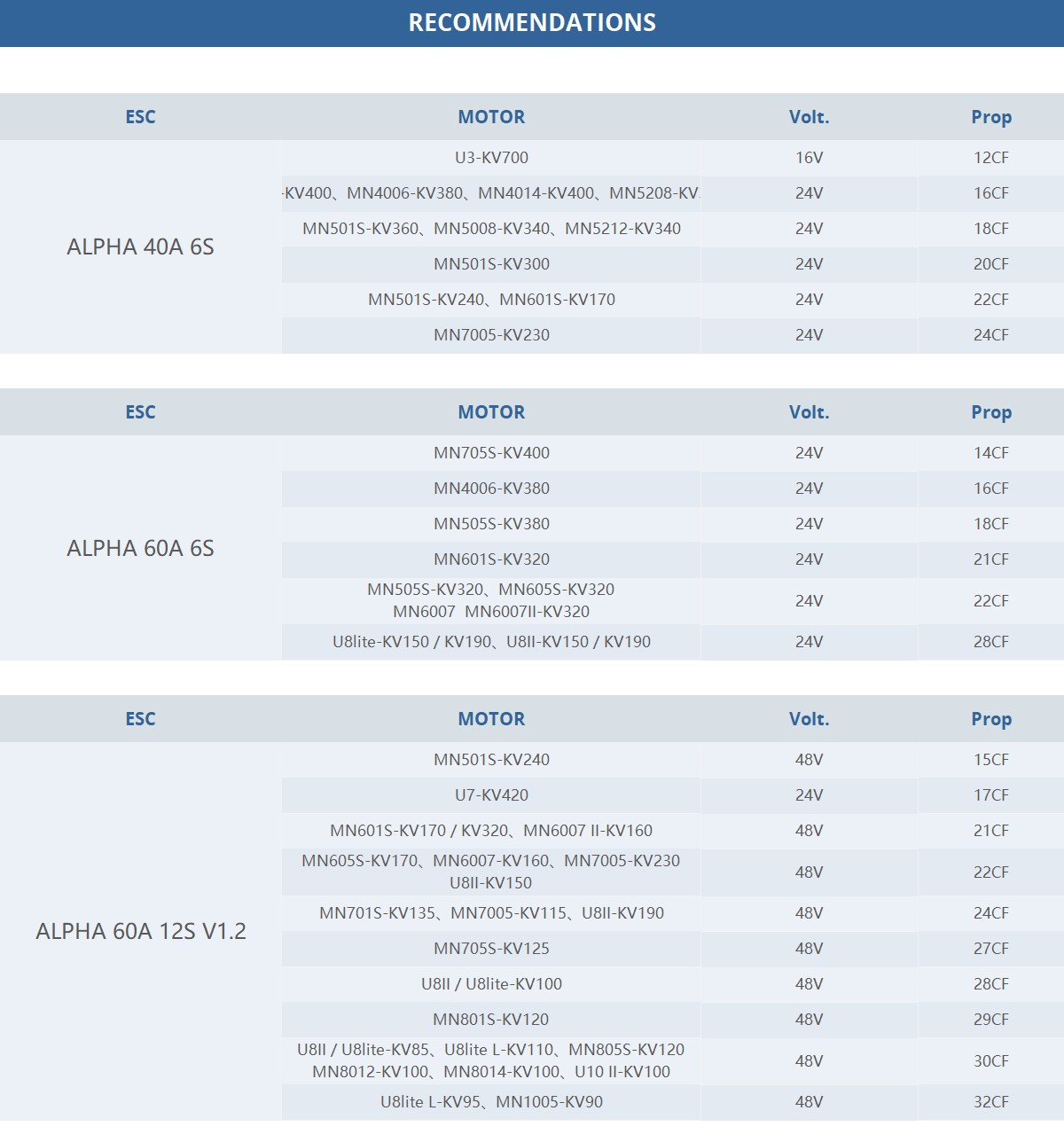The width and height of the screenshot is (1064, 1142).
Task: Click the 18CF prop in the MN505S-KV380 row
Action: coord(991,524)
